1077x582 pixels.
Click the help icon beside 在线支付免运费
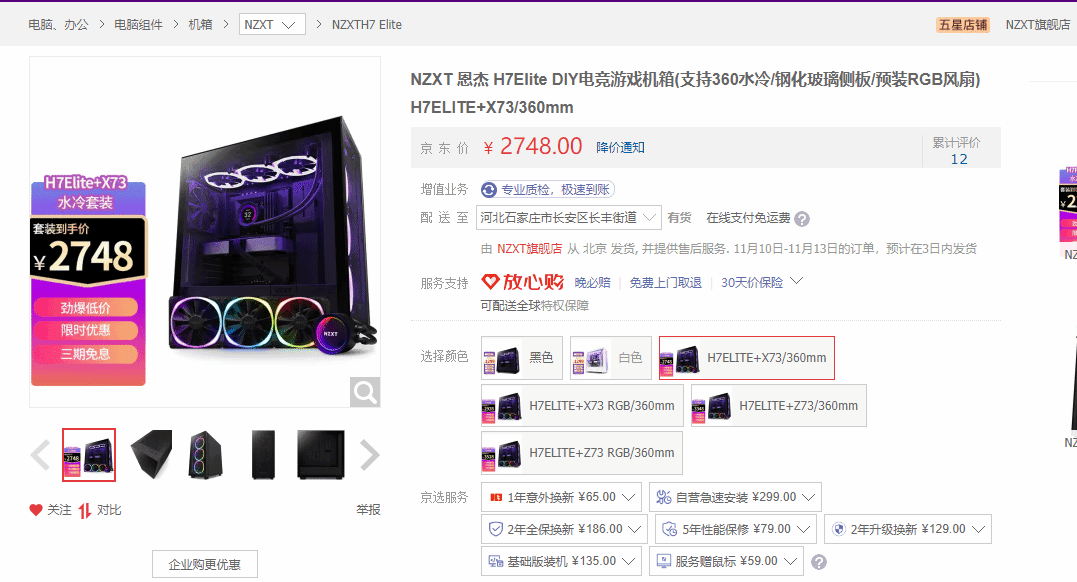coord(802,219)
